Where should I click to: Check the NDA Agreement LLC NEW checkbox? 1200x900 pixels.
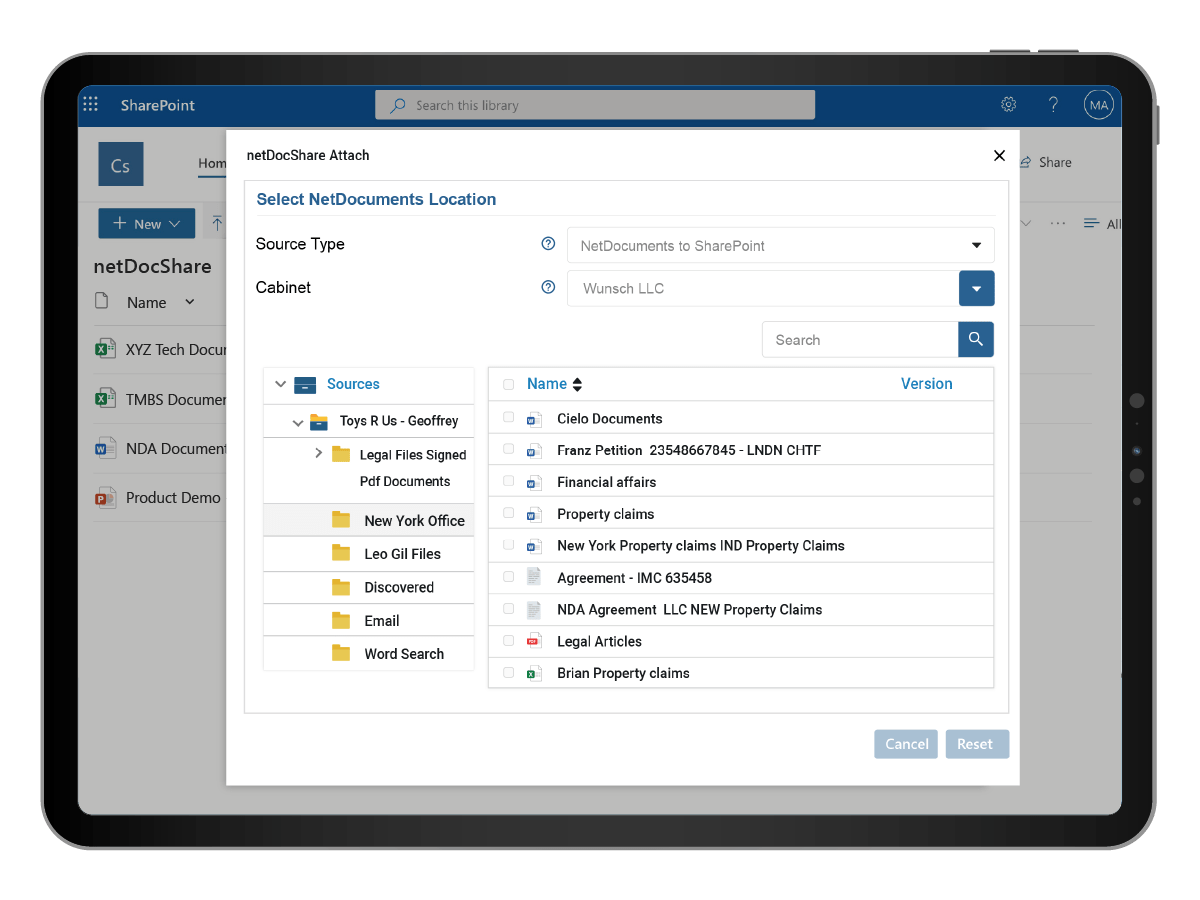click(508, 608)
